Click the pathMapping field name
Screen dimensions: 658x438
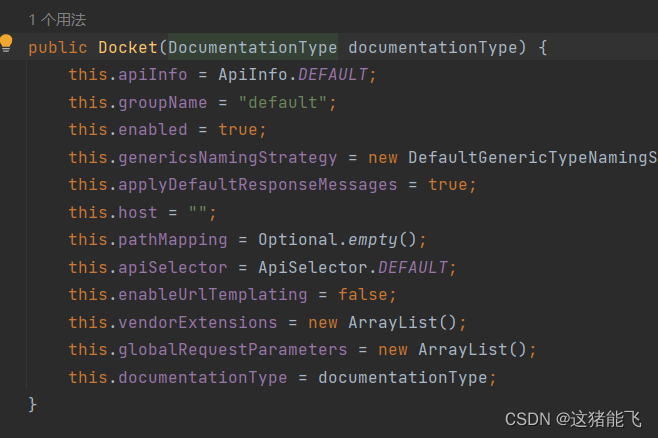click(172, 240)
